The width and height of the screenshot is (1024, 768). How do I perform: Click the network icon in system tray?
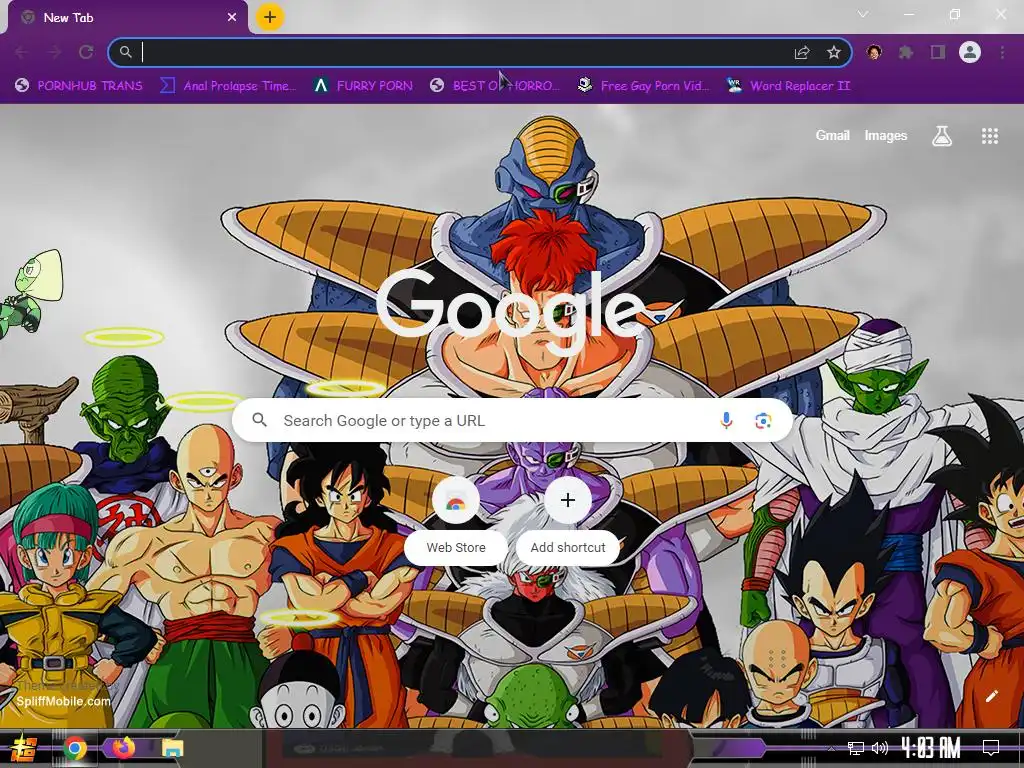pos(856,748)
